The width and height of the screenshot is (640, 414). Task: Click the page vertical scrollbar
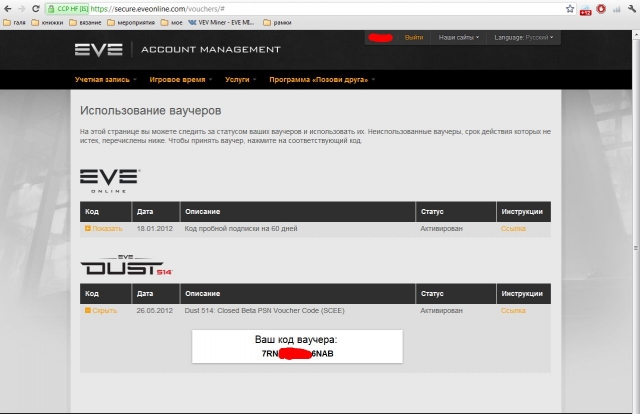pos(636,220)
